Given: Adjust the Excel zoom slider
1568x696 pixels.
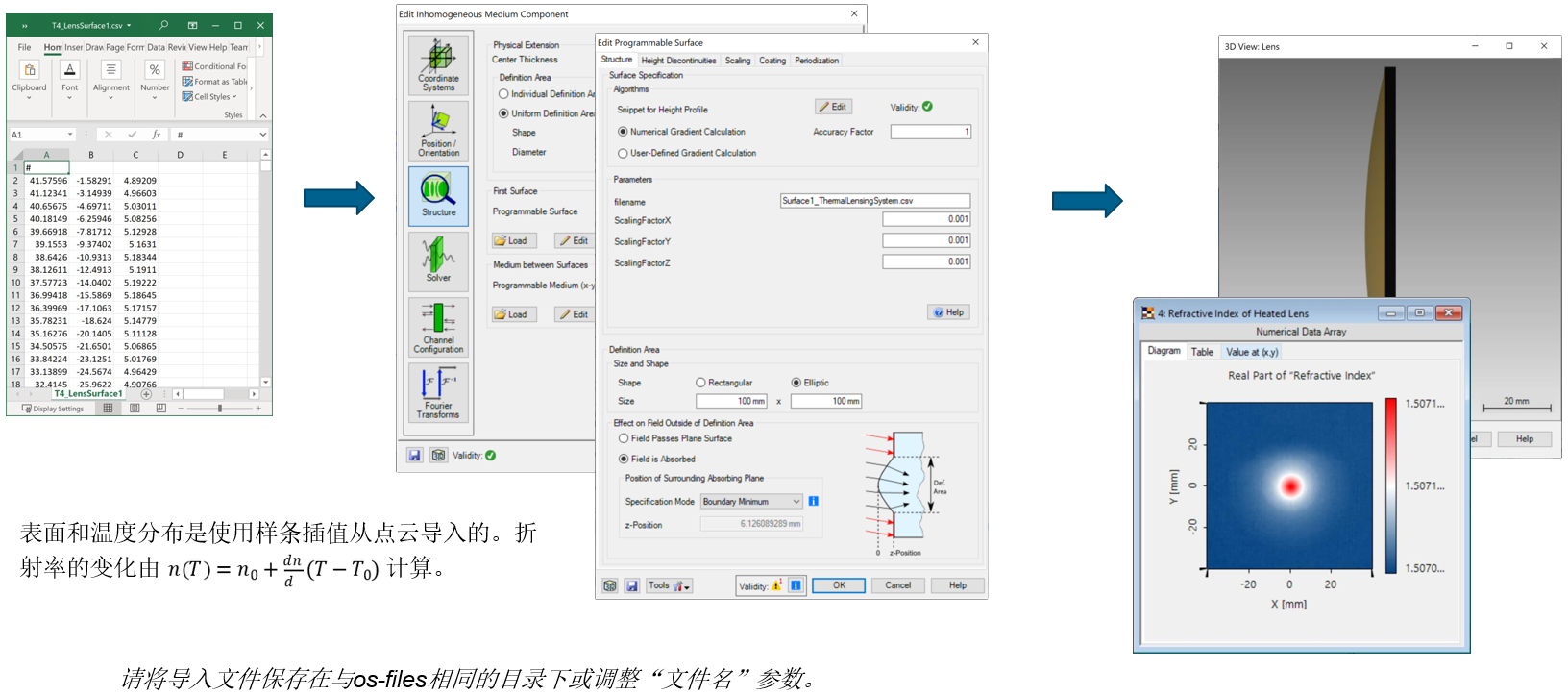Looking at the screenshot, I should click(220, 409).
